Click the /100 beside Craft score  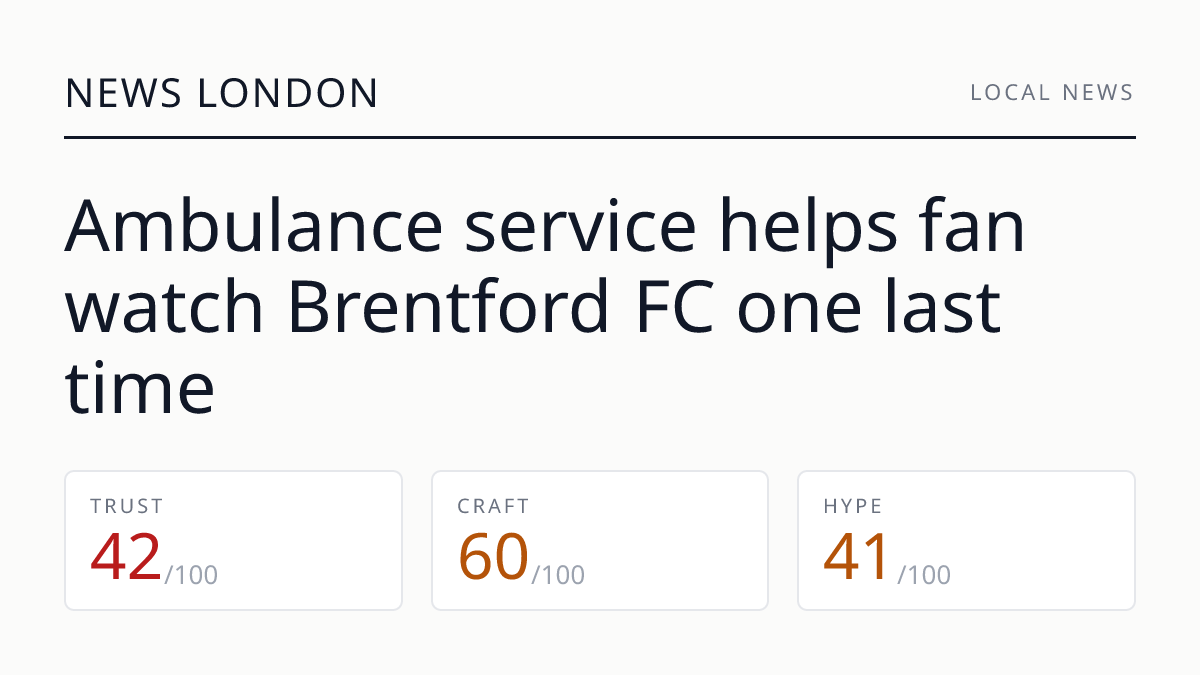558,575
